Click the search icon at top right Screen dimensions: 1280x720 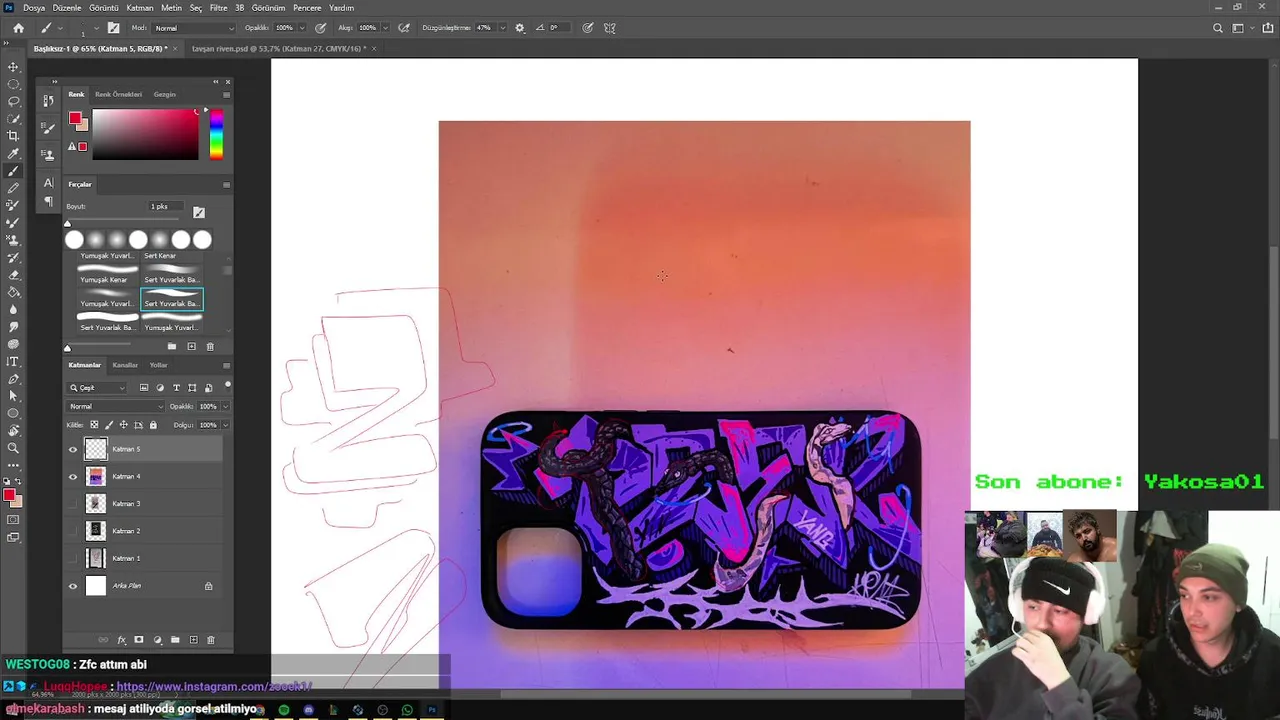[1217, 28]
